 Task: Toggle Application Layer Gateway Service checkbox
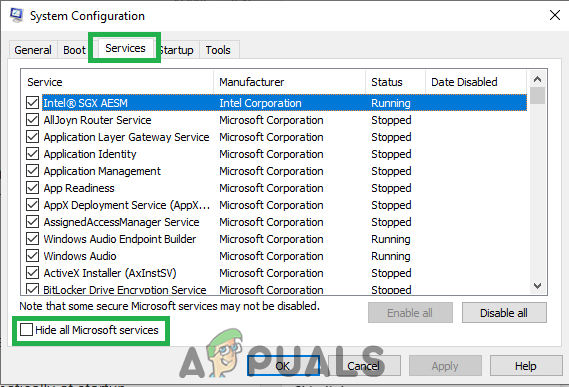[32, 137]
